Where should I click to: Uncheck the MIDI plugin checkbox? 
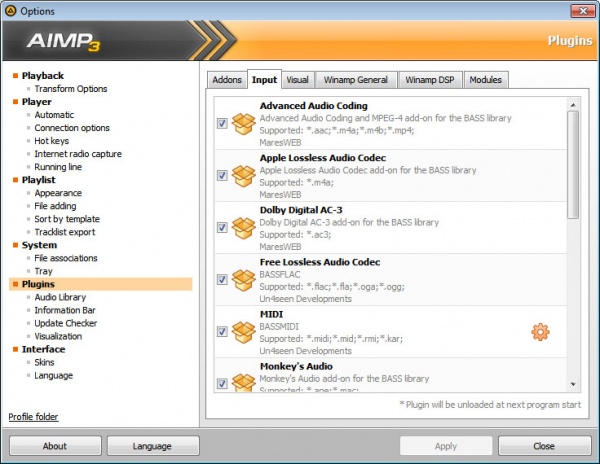click(222, 332)
